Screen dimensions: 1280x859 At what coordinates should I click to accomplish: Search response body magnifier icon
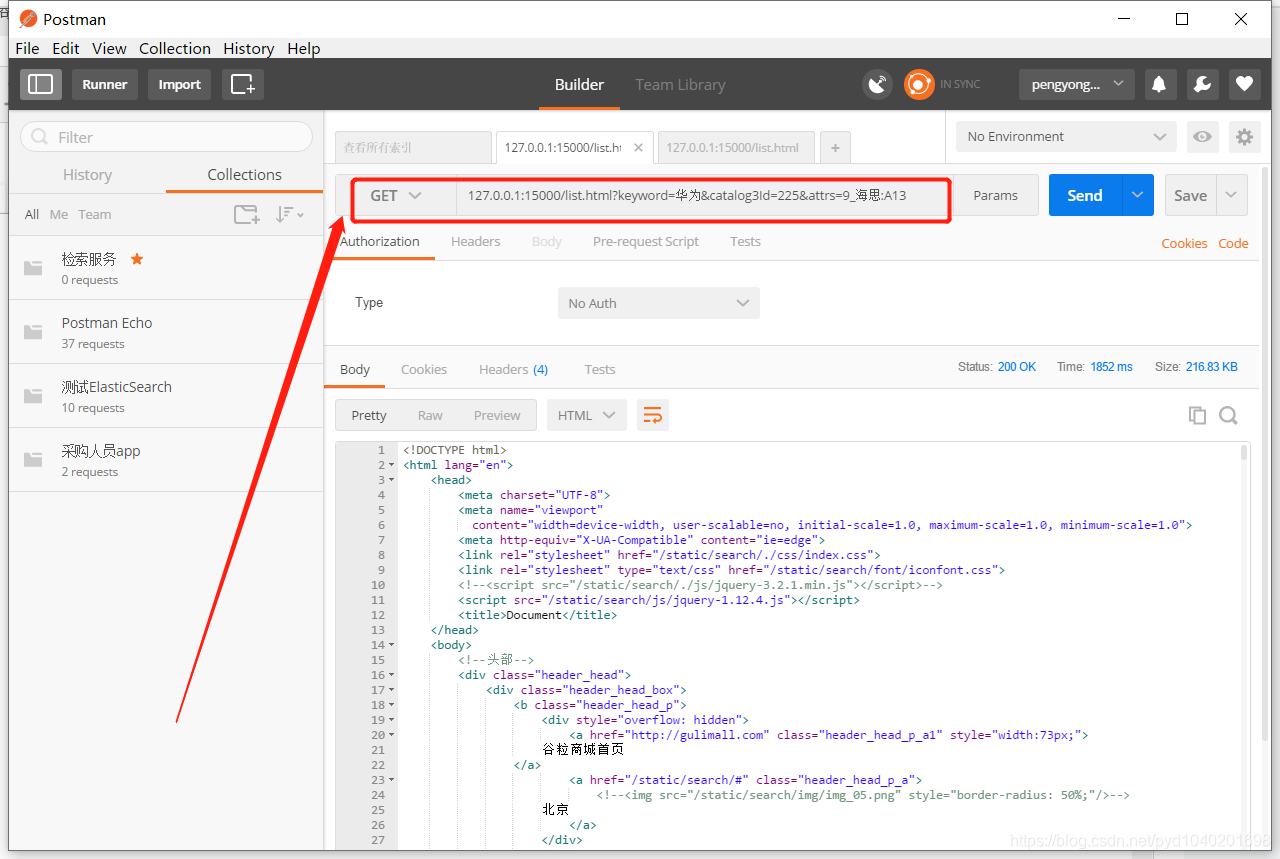1229,416
